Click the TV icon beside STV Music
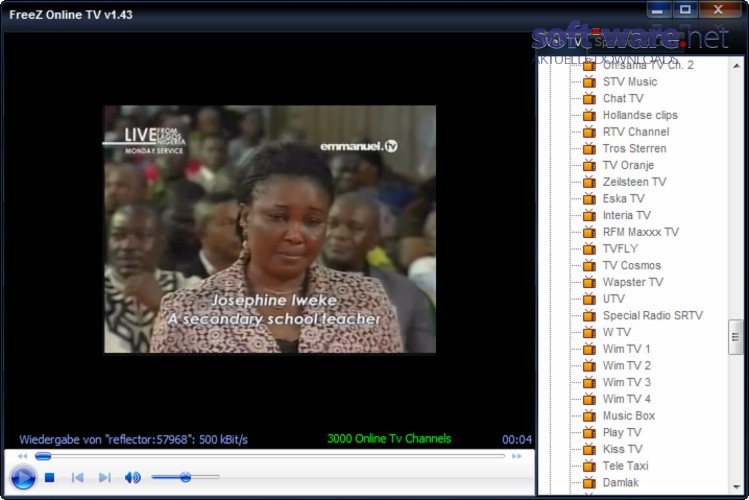Image resolution: width=749 pixels, height=500 pixels. pyautogui.click(x=589, y=82)
